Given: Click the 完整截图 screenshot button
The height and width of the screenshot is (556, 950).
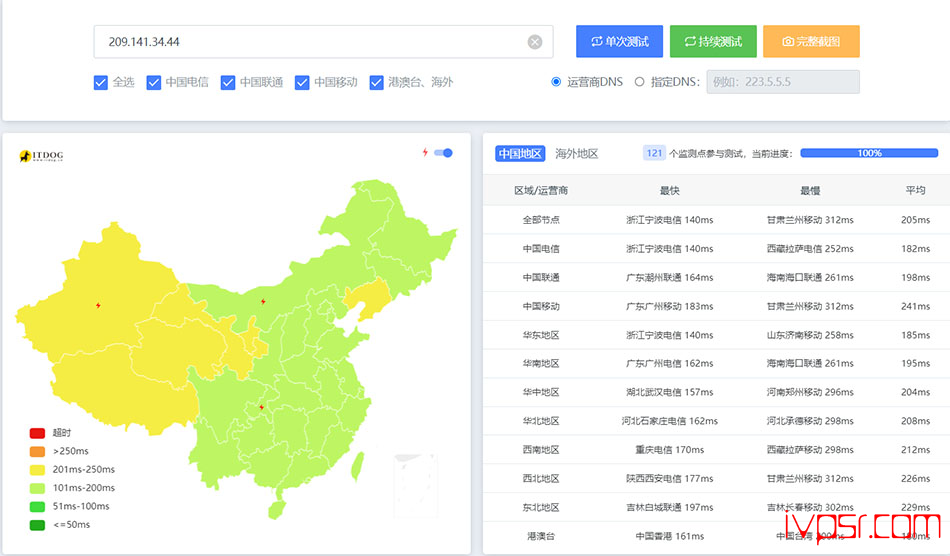Looking at the screenshot, I should pyautogui.click(x=811, y=41).
